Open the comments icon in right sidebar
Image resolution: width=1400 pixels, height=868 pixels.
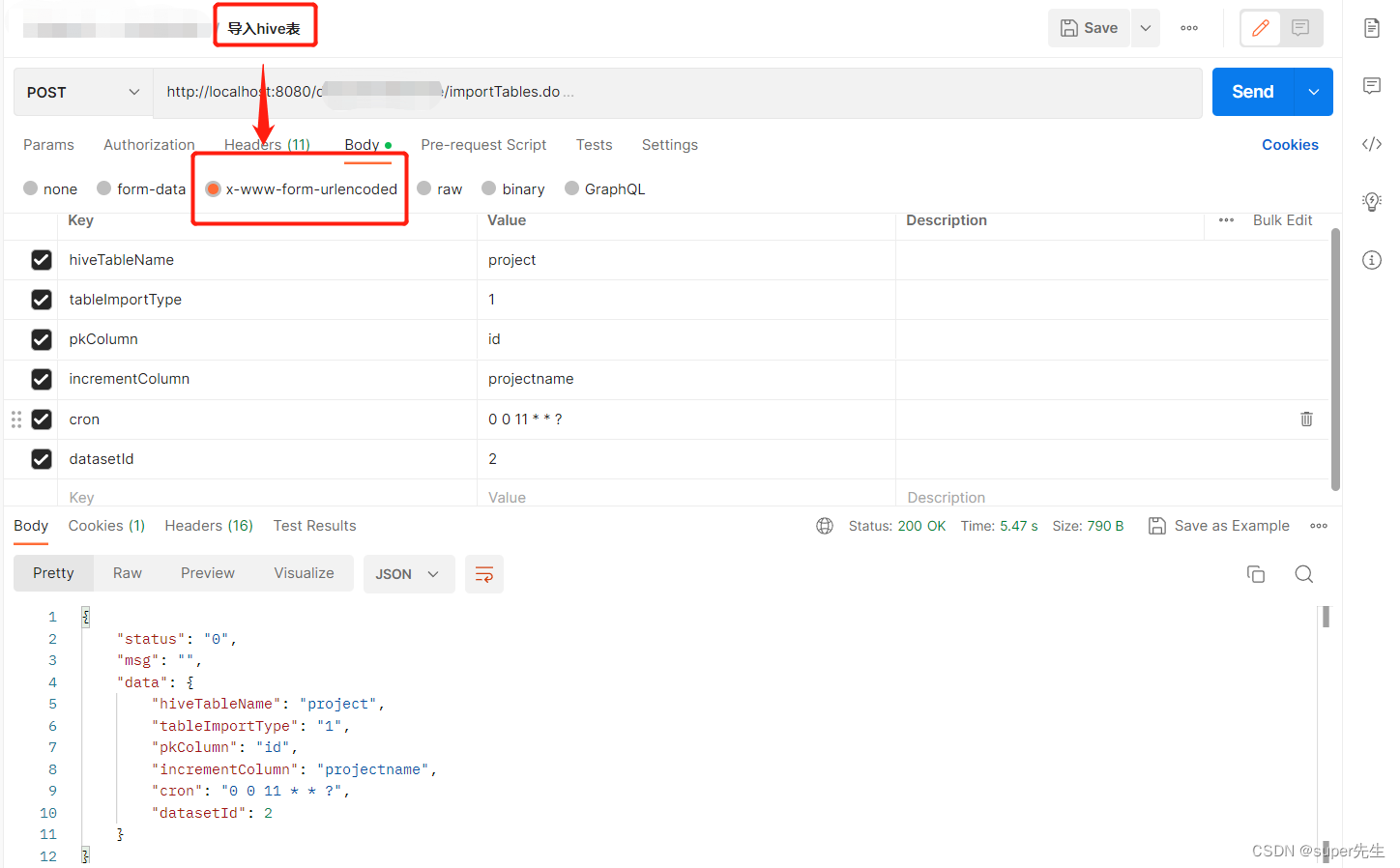click(x=1371, y=86)
